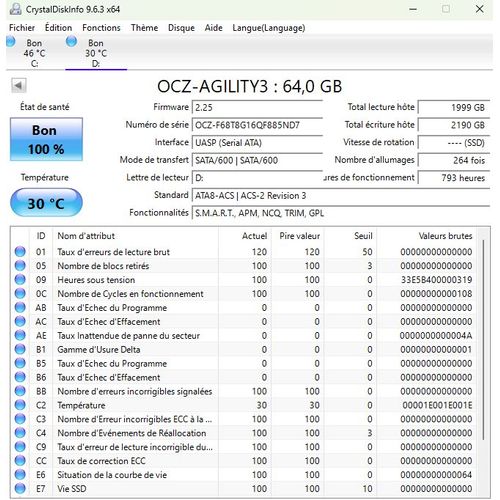Image resolution: width=500 pixels, height=500 pixels.
Task: Click status orb for attribute C3
Action: [x=20, y=419]
